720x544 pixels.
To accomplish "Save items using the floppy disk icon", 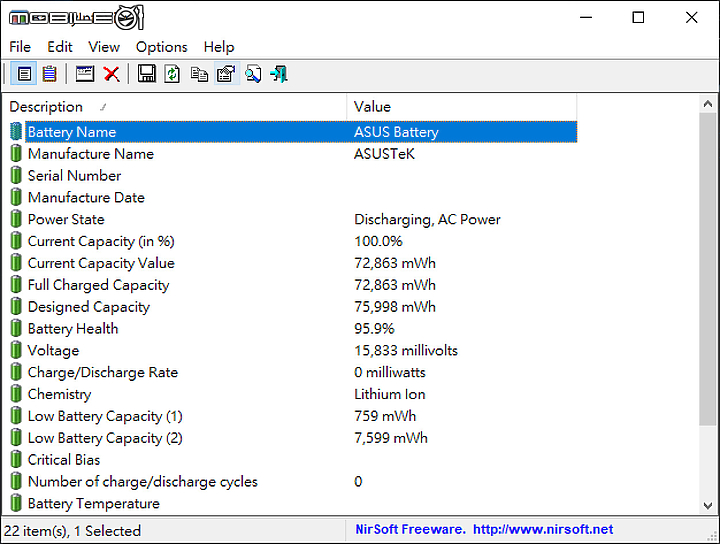I will [x=147, y=74].
